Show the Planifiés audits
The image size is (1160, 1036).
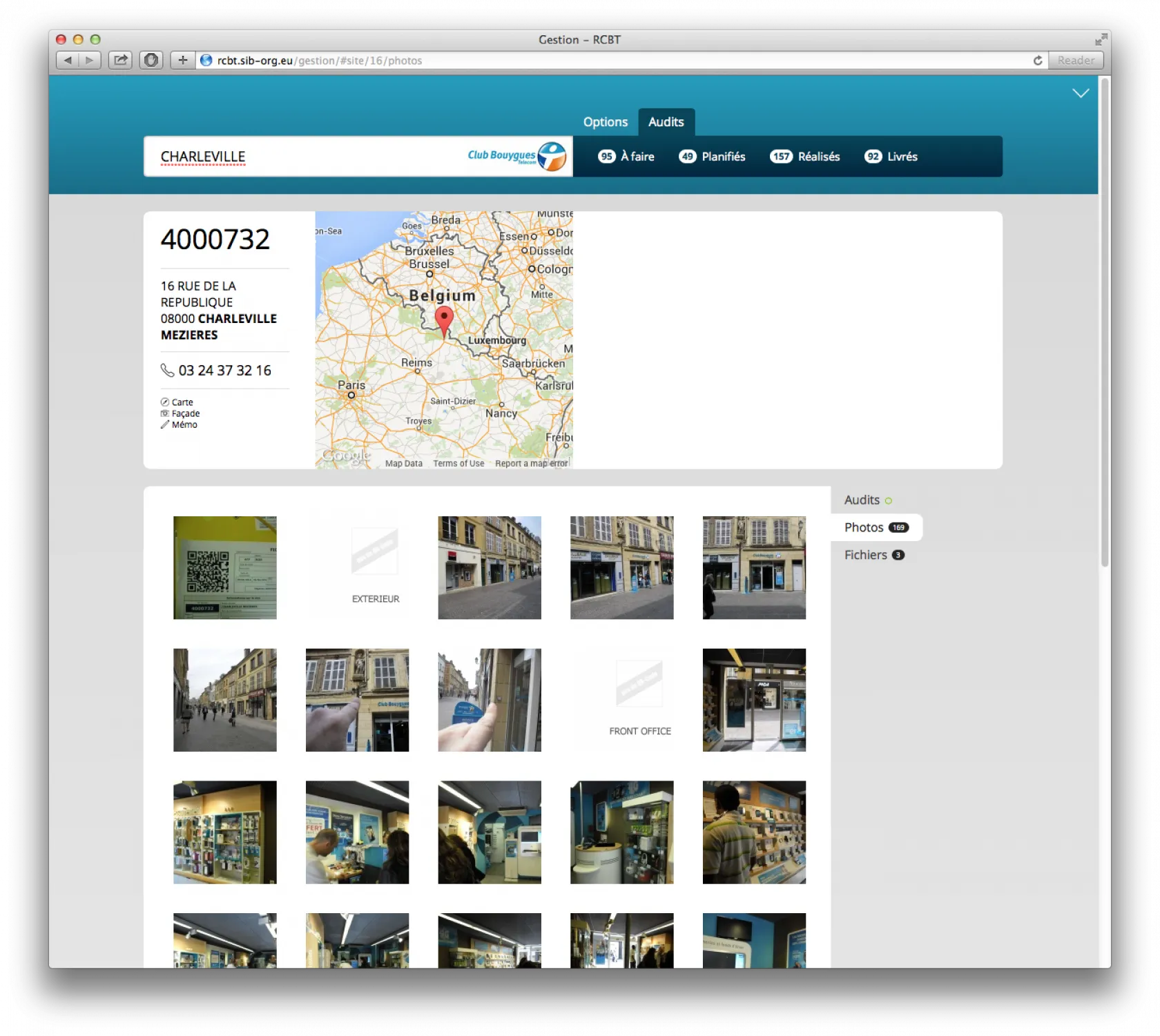click(712, 157)
